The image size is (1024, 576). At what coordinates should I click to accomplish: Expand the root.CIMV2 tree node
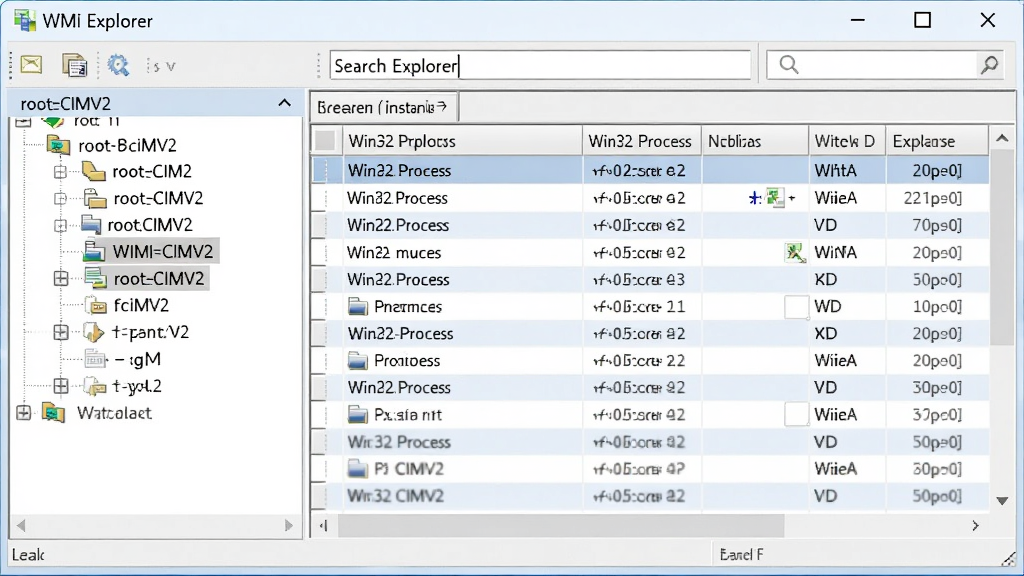pyautogui.click(x=60, y=225)
